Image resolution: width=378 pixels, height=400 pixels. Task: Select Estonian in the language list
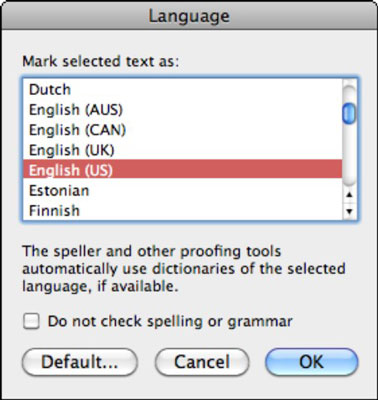coord(183,190)
